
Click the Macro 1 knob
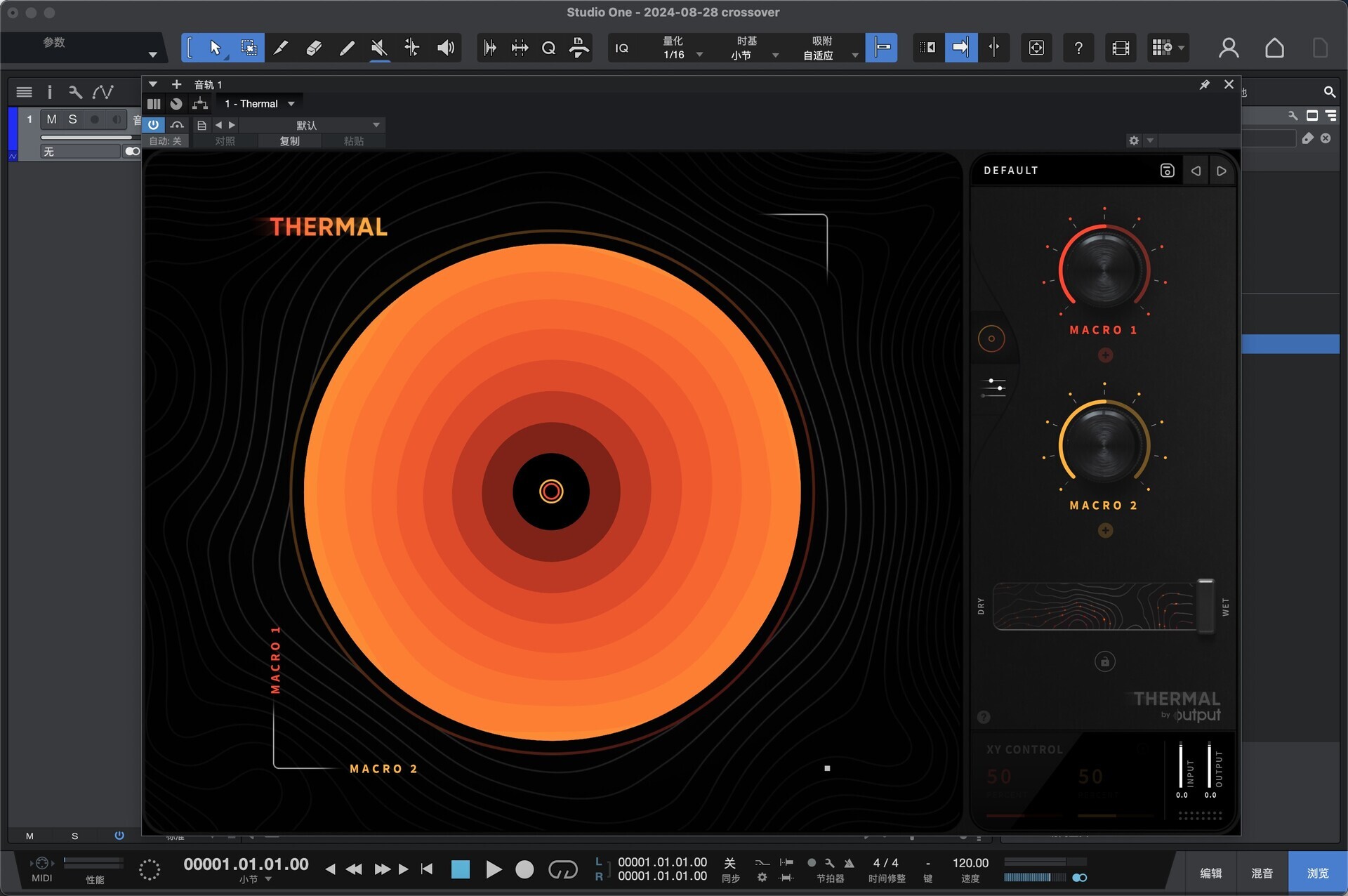(1104, 269)
